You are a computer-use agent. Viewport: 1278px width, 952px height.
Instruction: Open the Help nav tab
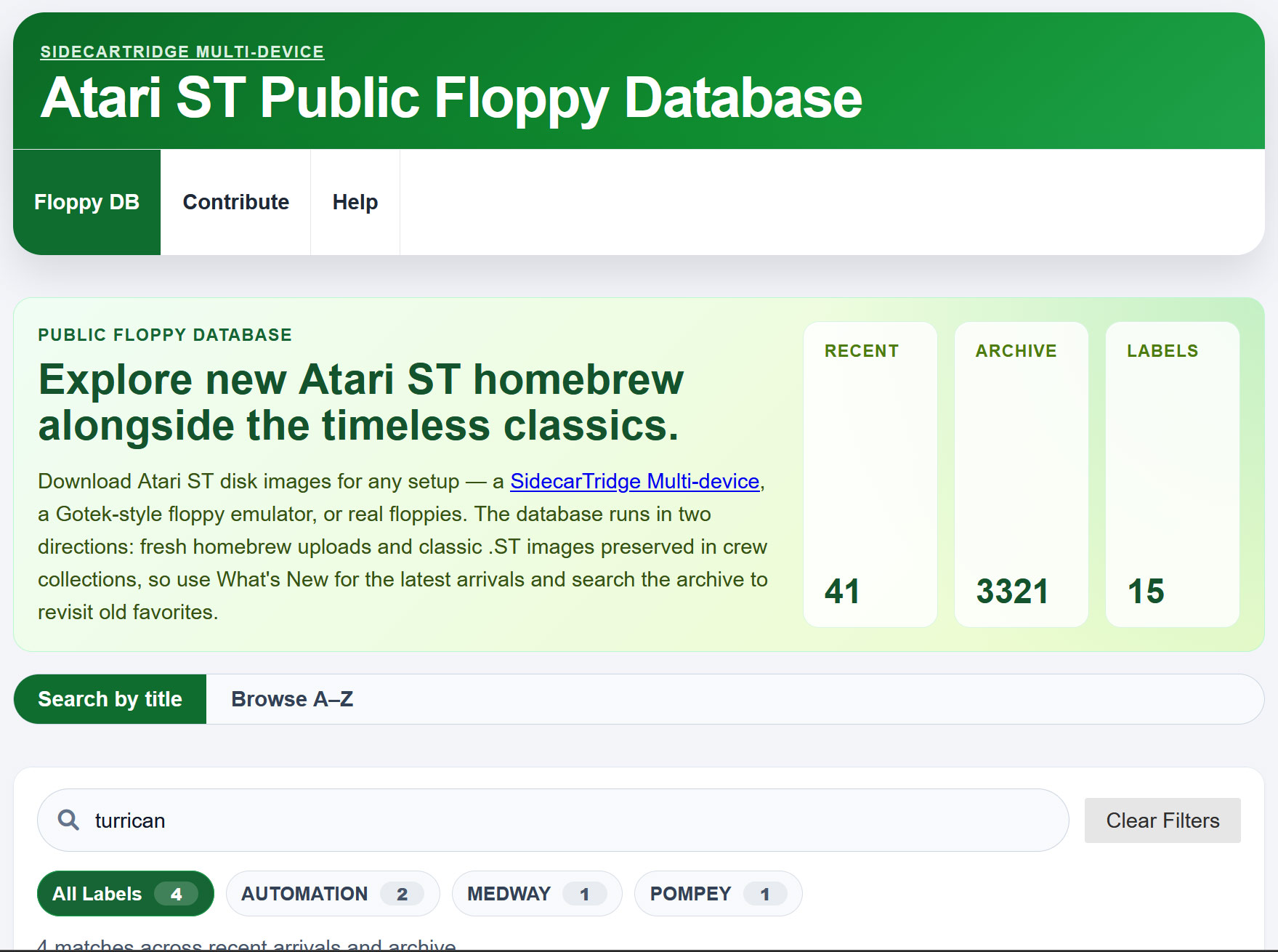pyautogui.click(x=355, y=202)
